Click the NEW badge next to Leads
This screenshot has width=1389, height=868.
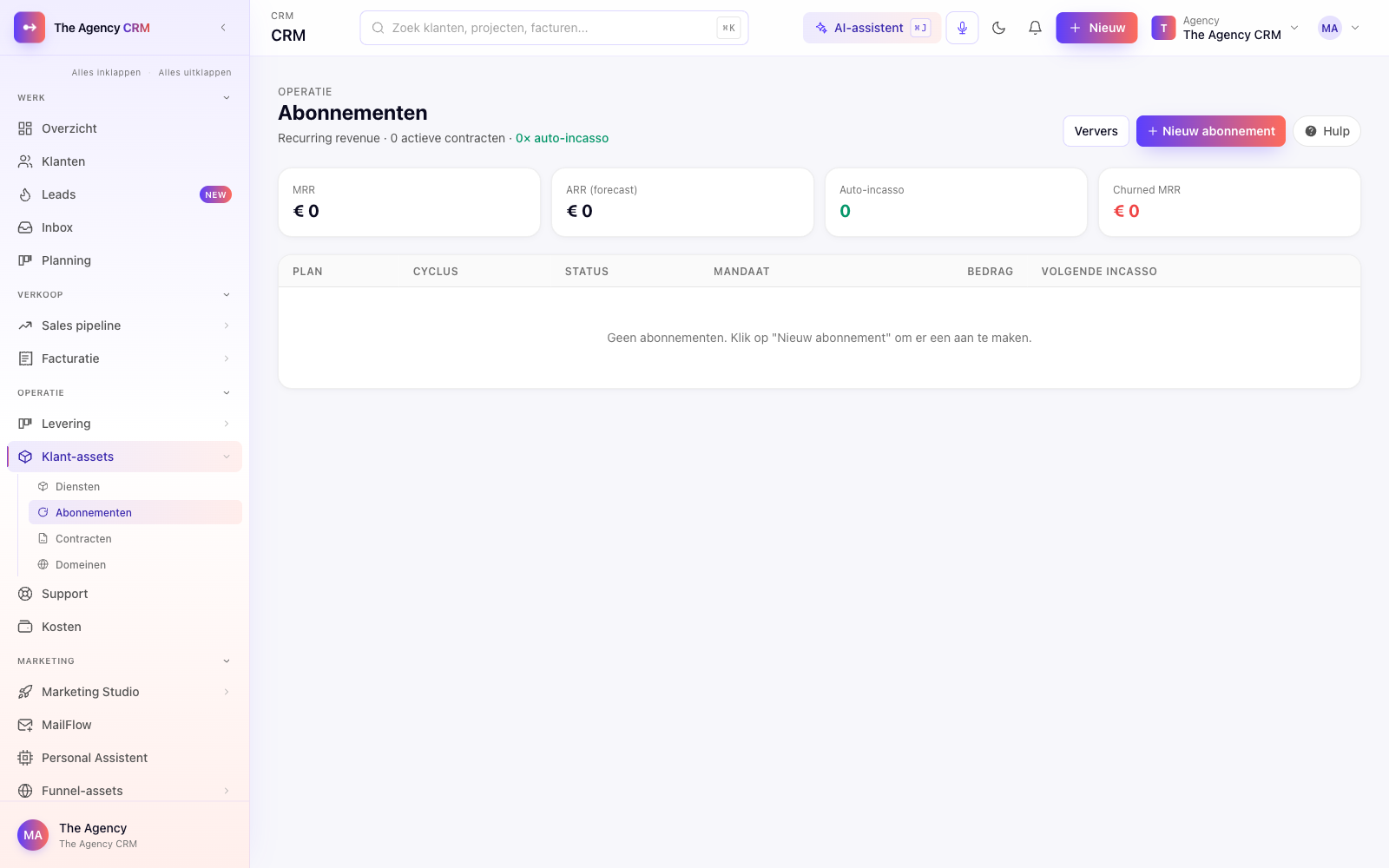coord(215,194)
